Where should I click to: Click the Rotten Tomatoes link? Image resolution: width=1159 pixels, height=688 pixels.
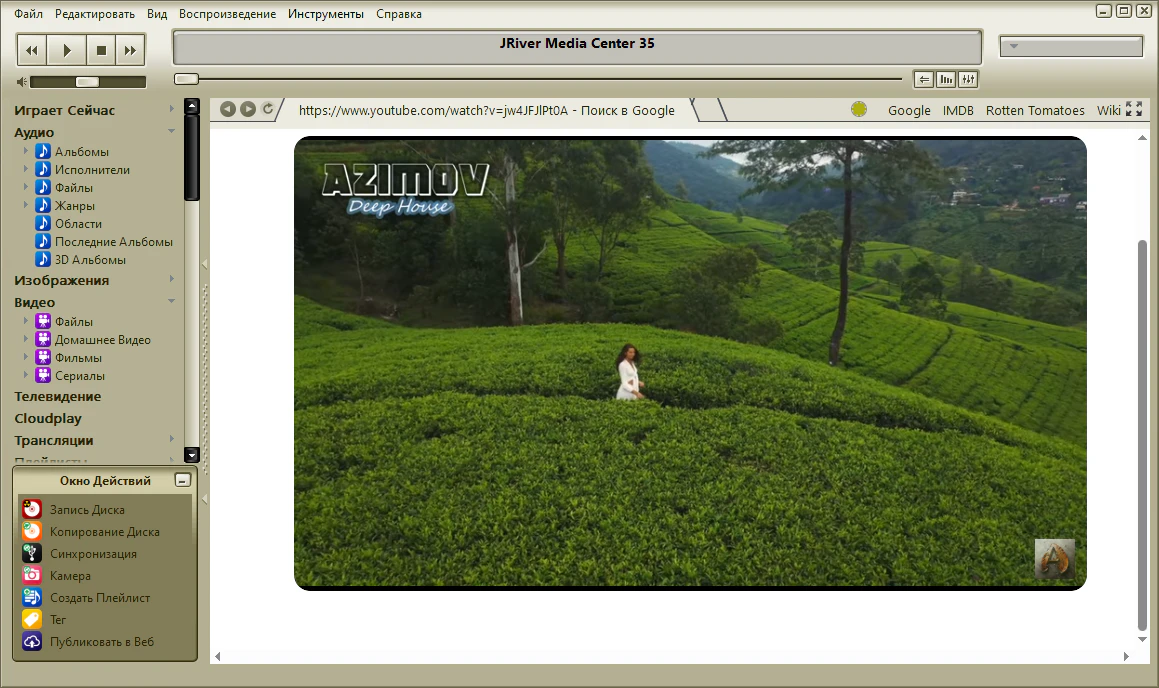click(x=1035, y=111)
